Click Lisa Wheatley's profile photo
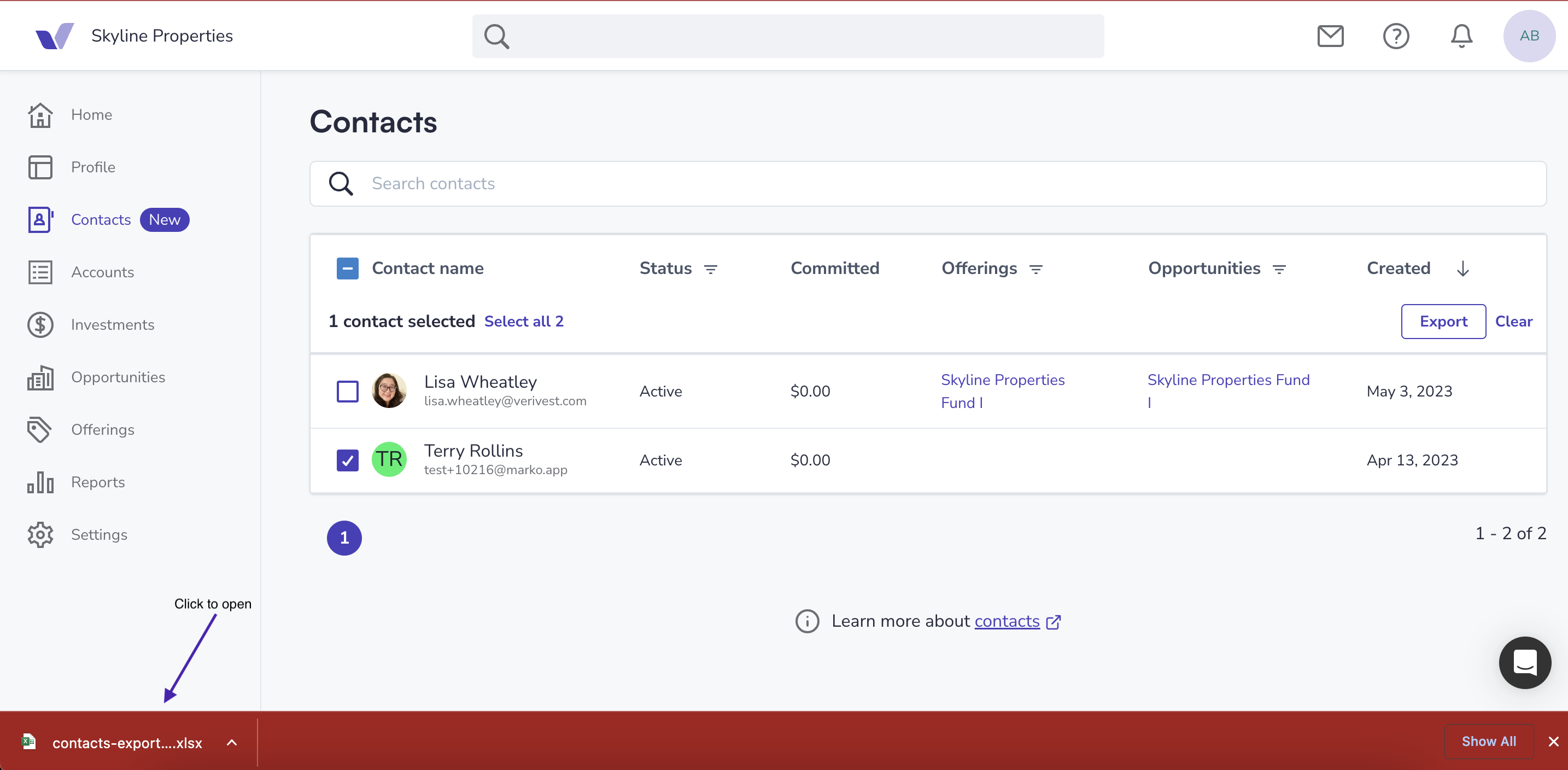Image resolution: width=1568 pixels, height=770 pixels. click(389, 391)
